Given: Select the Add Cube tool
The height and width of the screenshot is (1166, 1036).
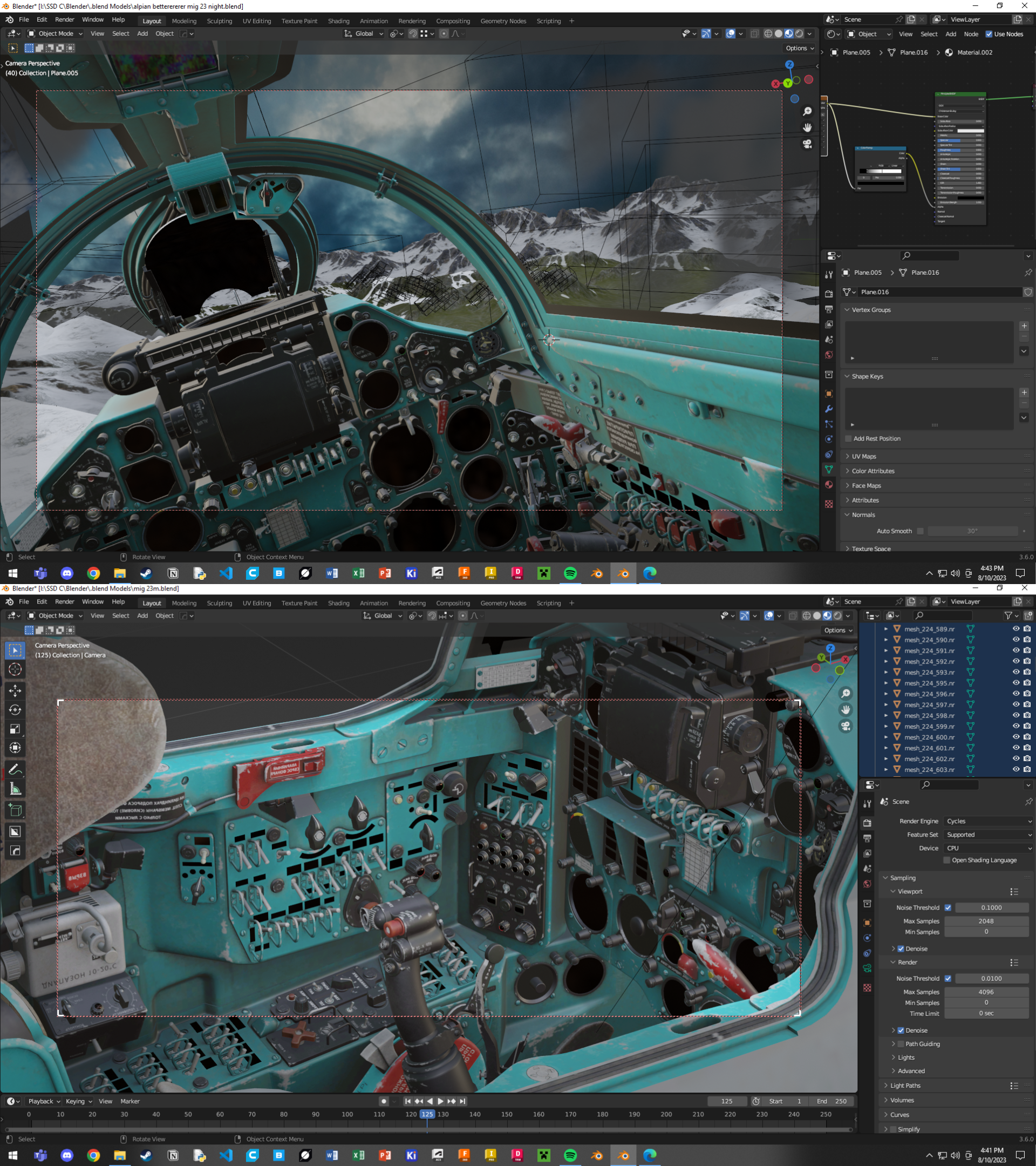Looking at the screenshot, I should [16, 810].
